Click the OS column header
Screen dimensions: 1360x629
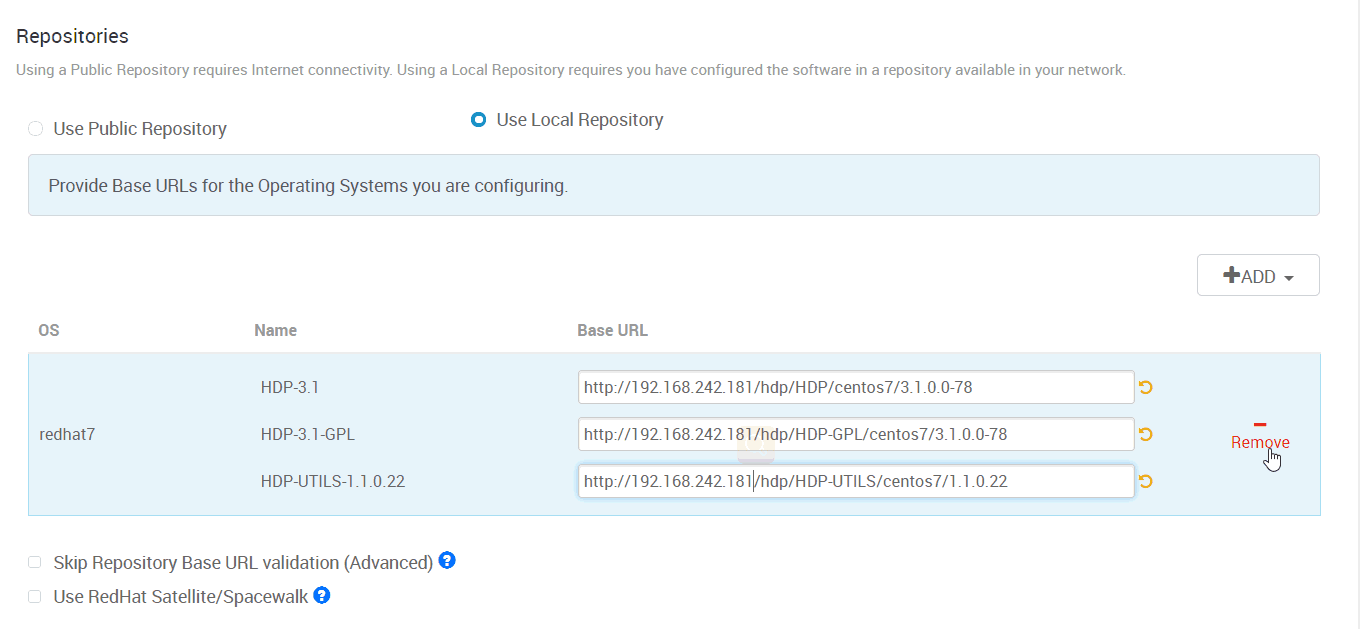point(49,330)
